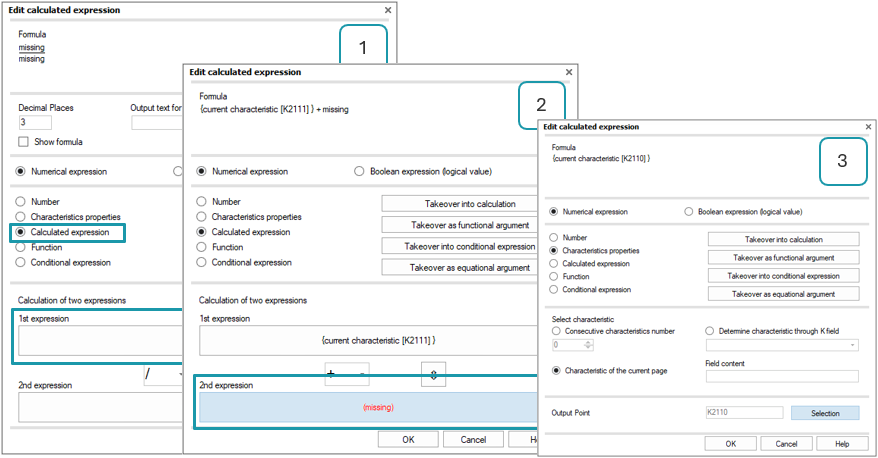Viewport: 878px width, 458px height.
Task: Click Takeover into calculation in dialog 2
Action: click(459, 204)
